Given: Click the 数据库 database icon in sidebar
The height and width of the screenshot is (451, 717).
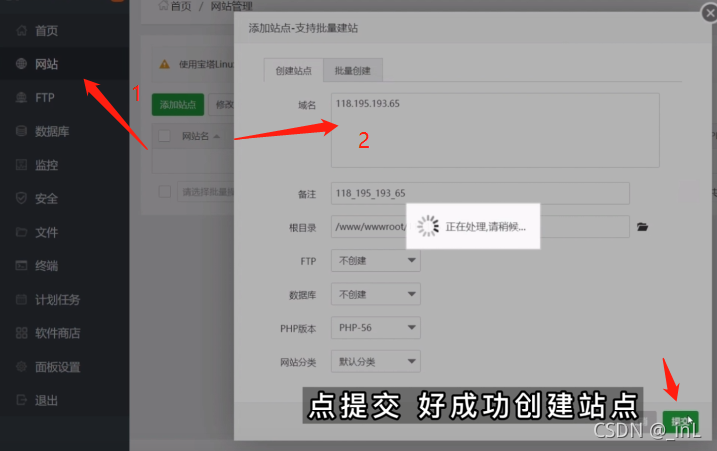Looking at the screenshot, I should click(21, 131).
